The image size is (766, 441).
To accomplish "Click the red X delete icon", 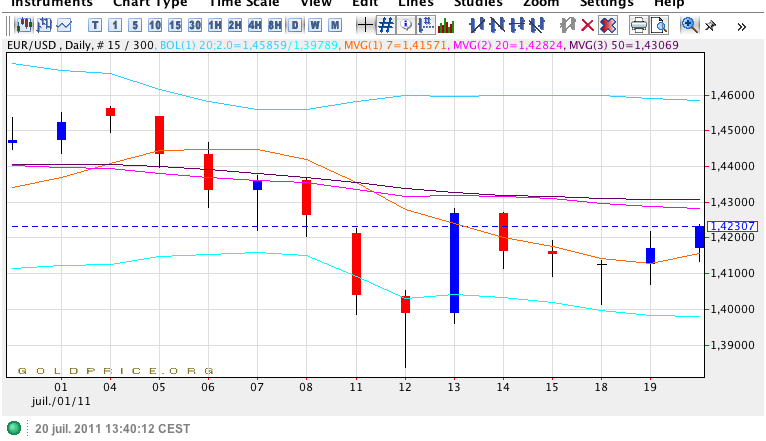I will [x=587, y=25].
